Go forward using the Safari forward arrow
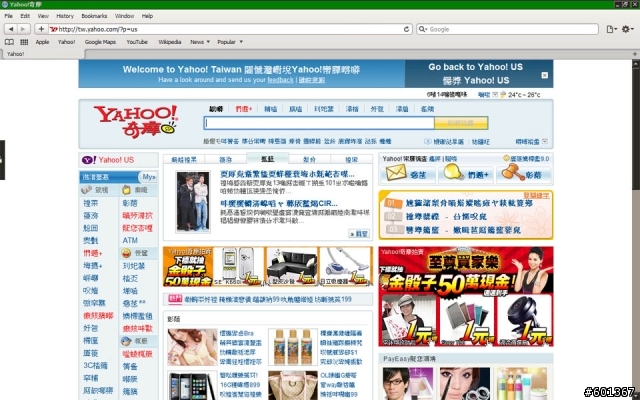The height and width of the screenshot is (400, 640). point(23,29)
